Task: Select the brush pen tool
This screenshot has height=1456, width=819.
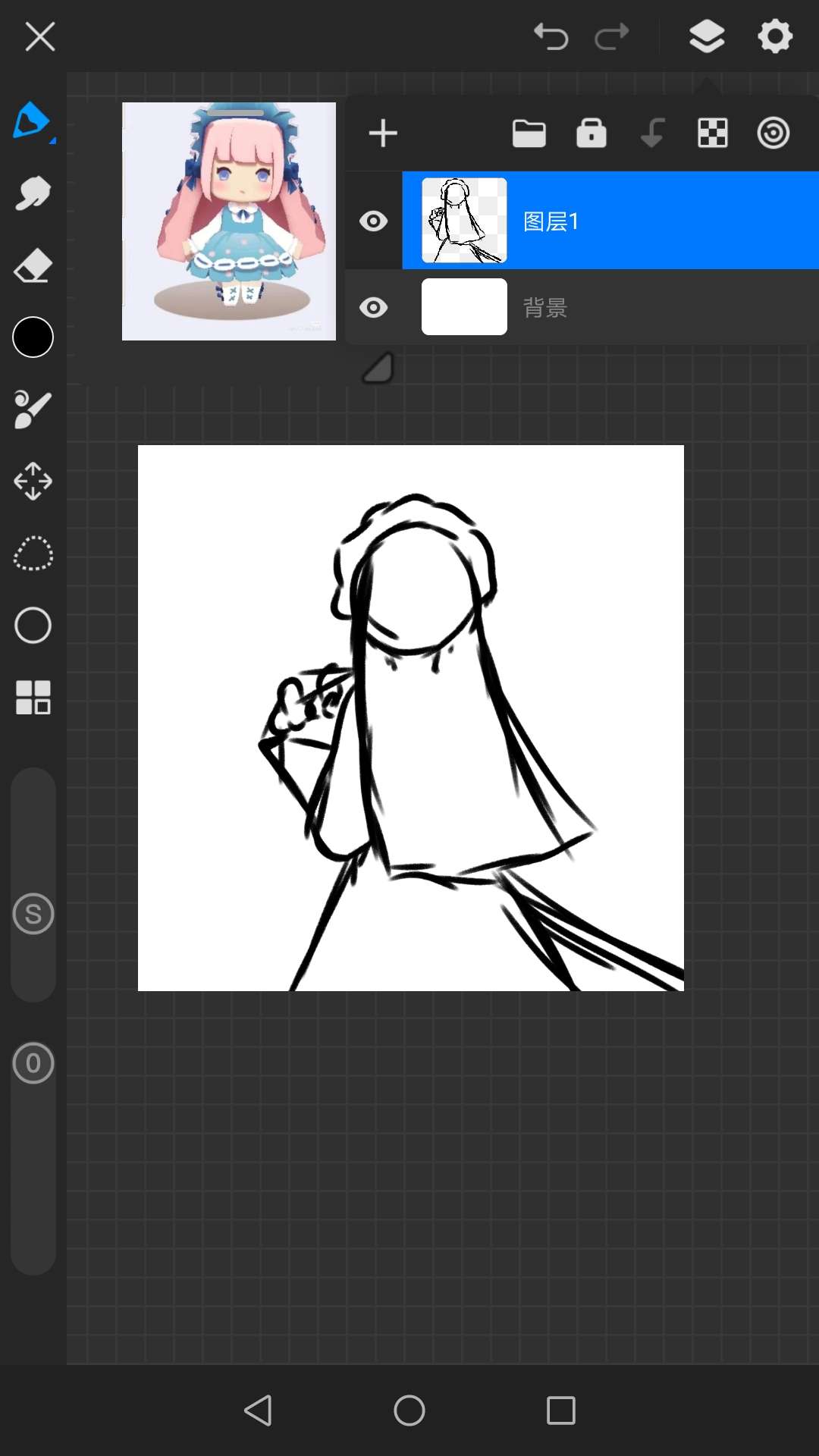Action: click(x=32, y=121)
